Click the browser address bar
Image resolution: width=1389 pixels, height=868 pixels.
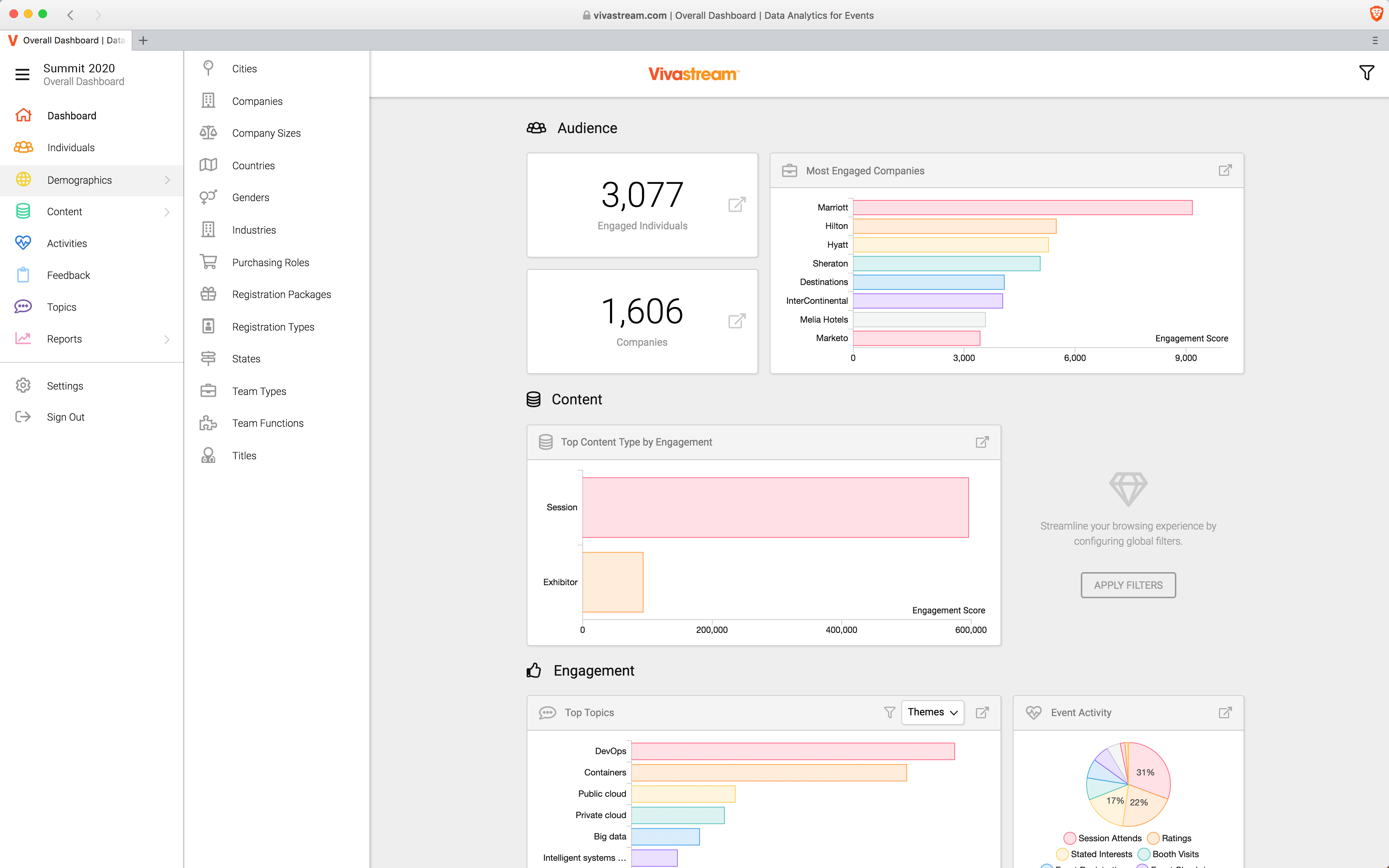(x=728, y=16)
